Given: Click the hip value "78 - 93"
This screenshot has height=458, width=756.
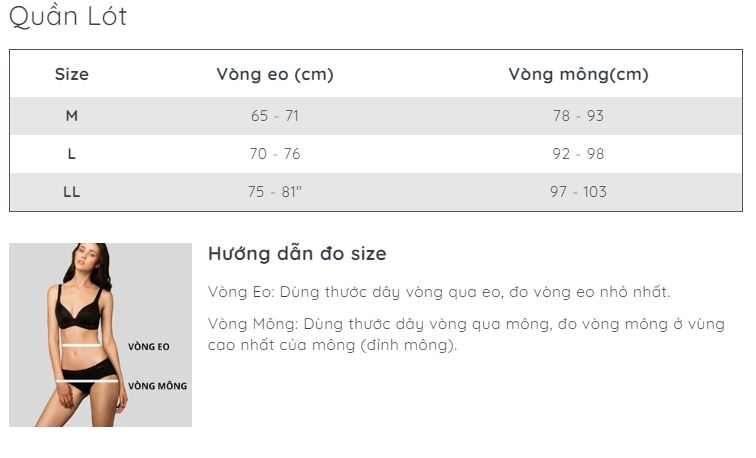Looking at the screenshot, I should click(578, 116).
